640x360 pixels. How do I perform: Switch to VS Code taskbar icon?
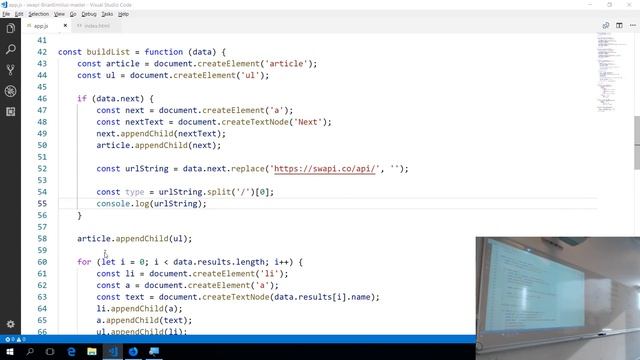(x=113, y=351)
